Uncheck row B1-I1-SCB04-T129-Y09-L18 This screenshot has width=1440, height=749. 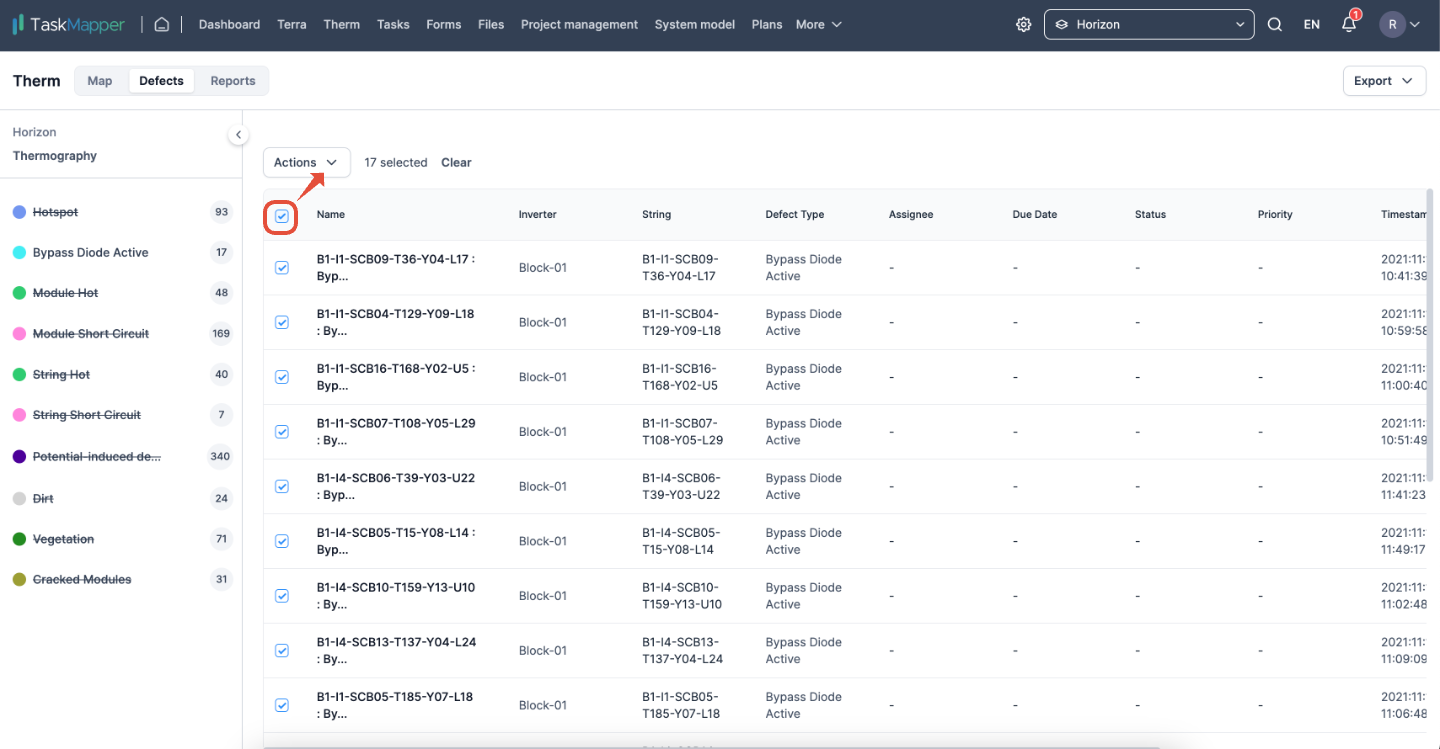click(x=282, y=322)
